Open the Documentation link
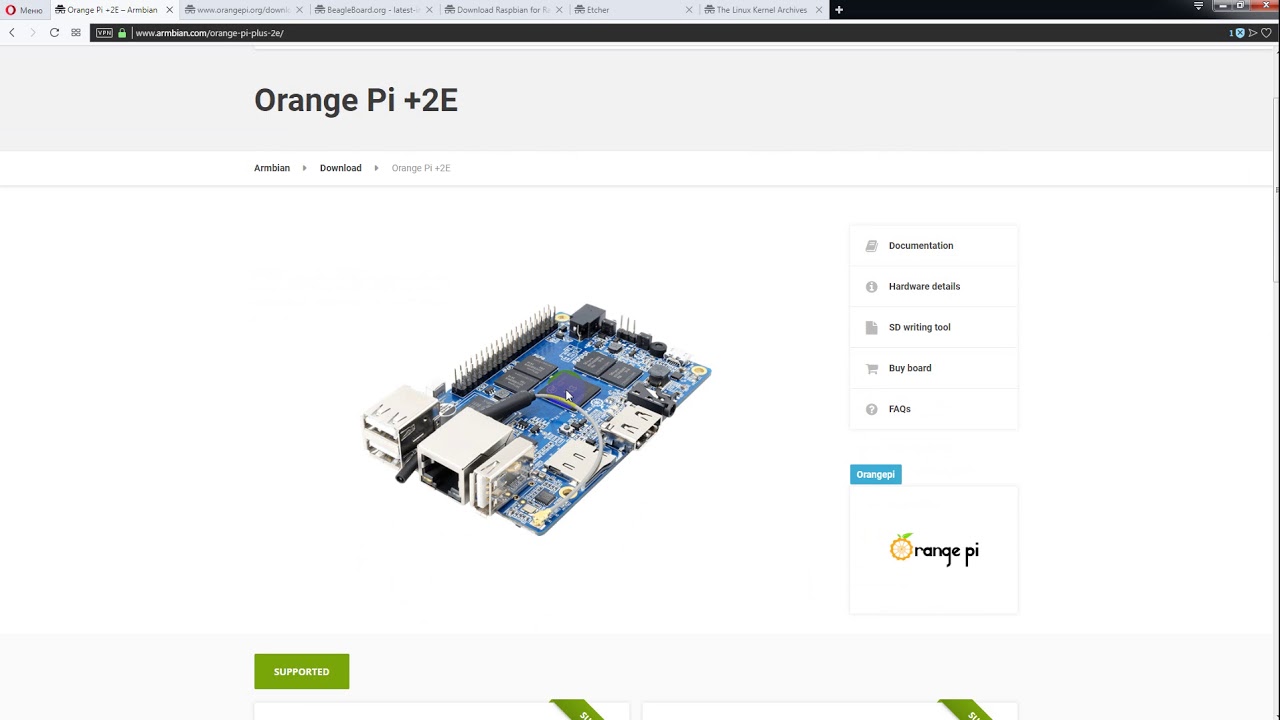The height and width of the screenshot is (720, 1280). (x=921, y=246)
